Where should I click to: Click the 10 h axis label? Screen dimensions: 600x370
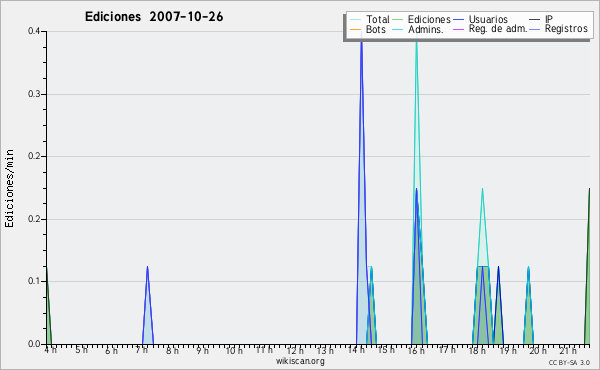pyautogui.click(x=234, y=350)
